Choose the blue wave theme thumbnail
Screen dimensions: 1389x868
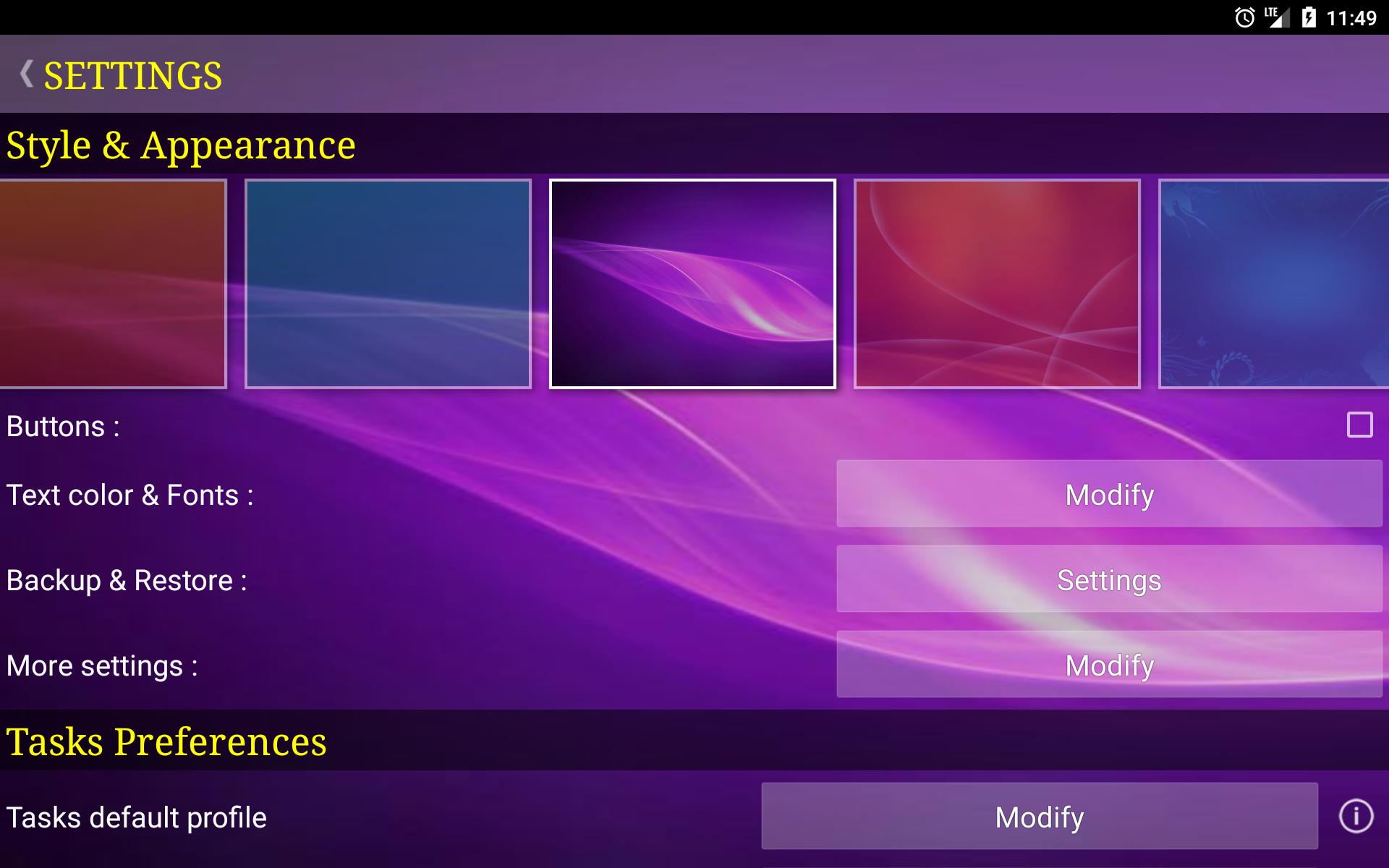[x=388, y=284]
